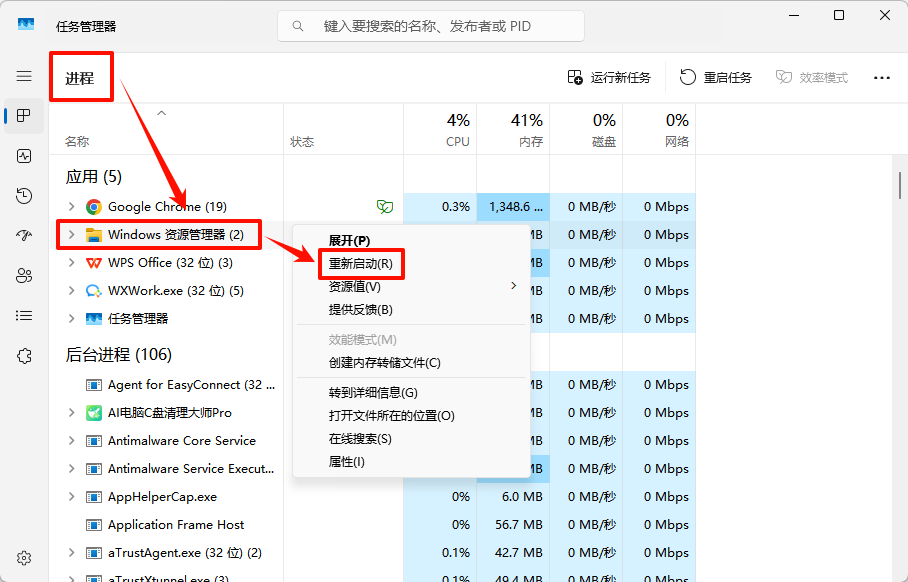908x582 pixels.
Task: Select 属性(I) in the context menu
Action: pos(347,462)
